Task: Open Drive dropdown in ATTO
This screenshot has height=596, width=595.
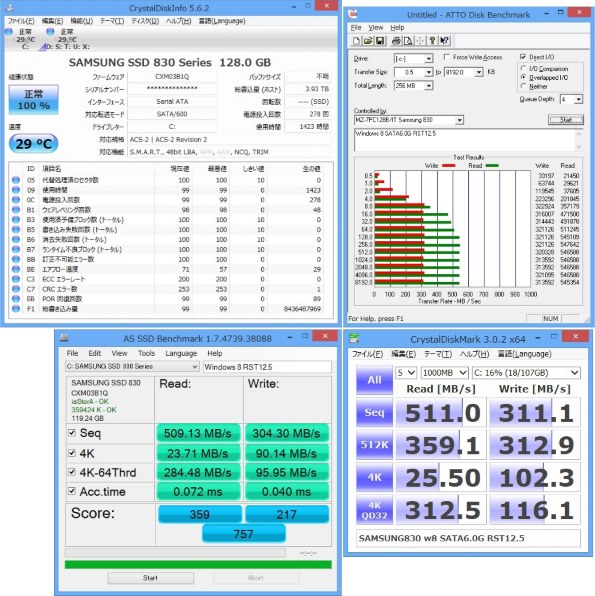Action: click(429, 59)
